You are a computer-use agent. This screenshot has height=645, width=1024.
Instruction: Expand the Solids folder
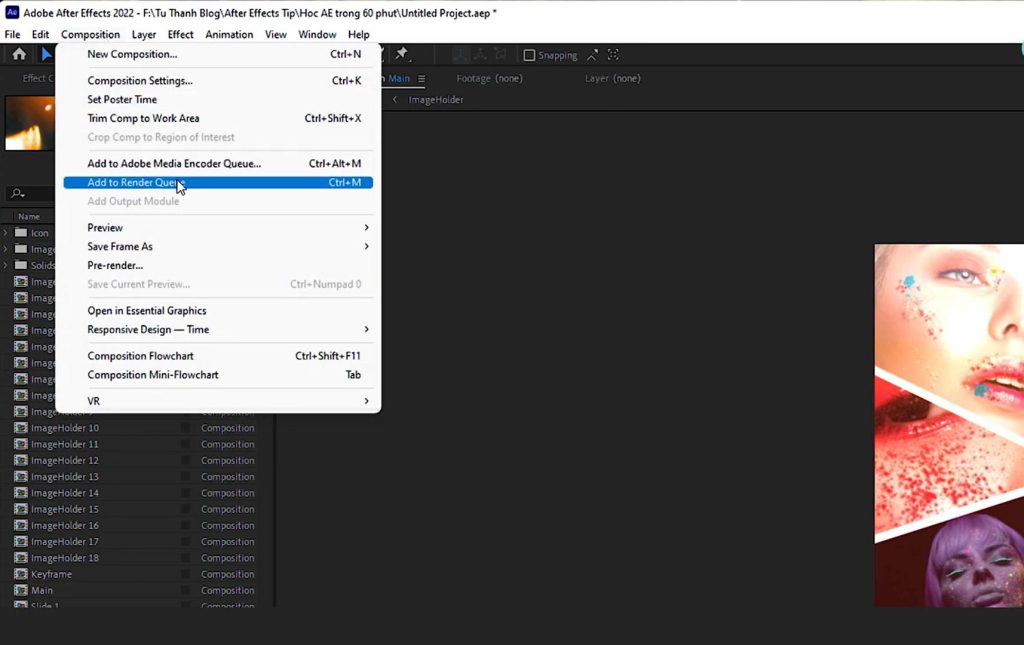[x=5, y=265]
